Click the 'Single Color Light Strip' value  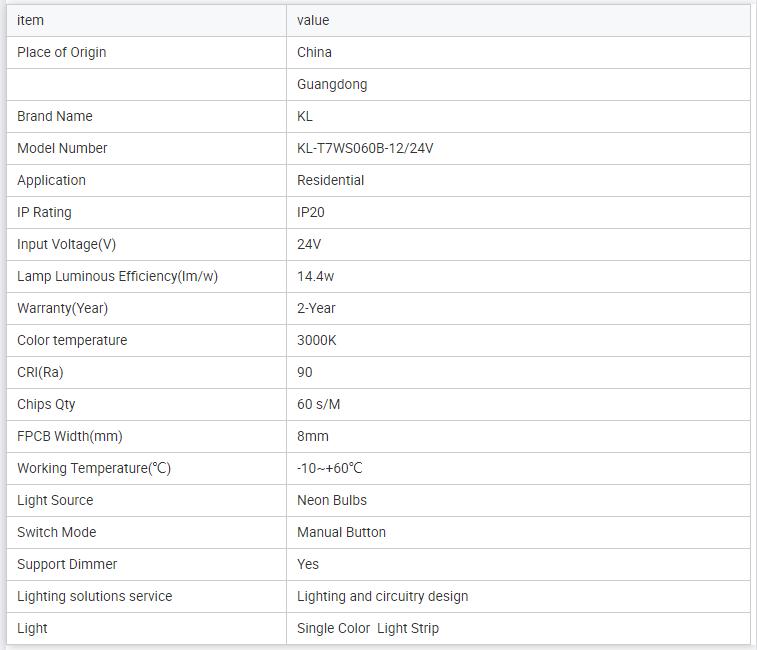pyautogui.click(x=368, y=628)
